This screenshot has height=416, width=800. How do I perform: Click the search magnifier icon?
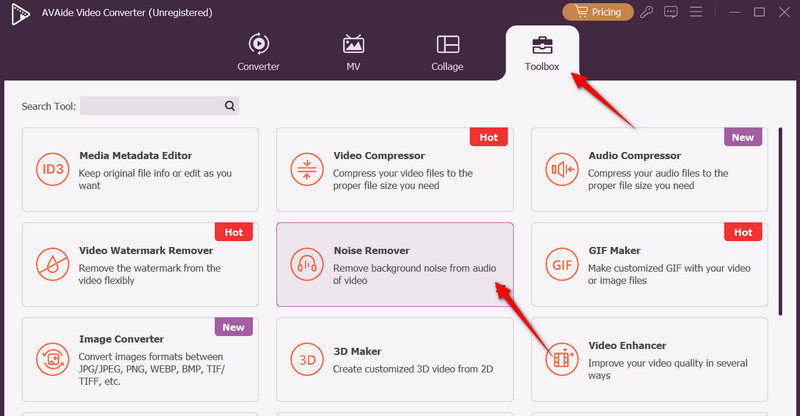pos(229,105)
